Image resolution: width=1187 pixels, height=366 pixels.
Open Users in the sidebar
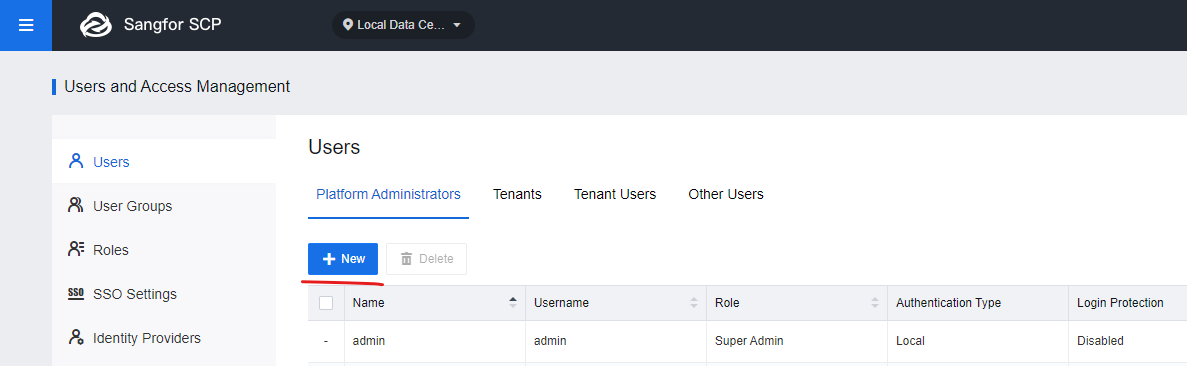point(164,161)
